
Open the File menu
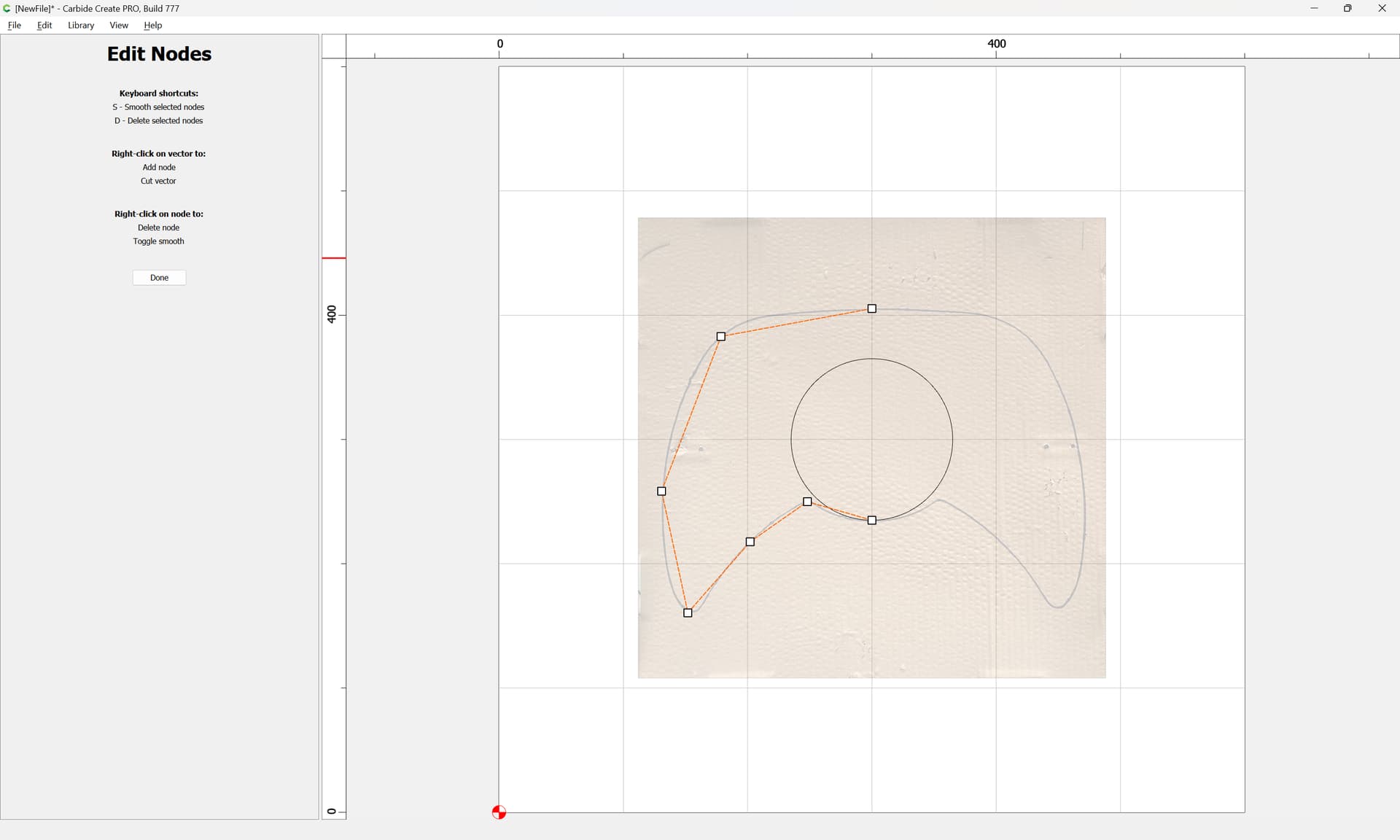click(x=14, y=25)
